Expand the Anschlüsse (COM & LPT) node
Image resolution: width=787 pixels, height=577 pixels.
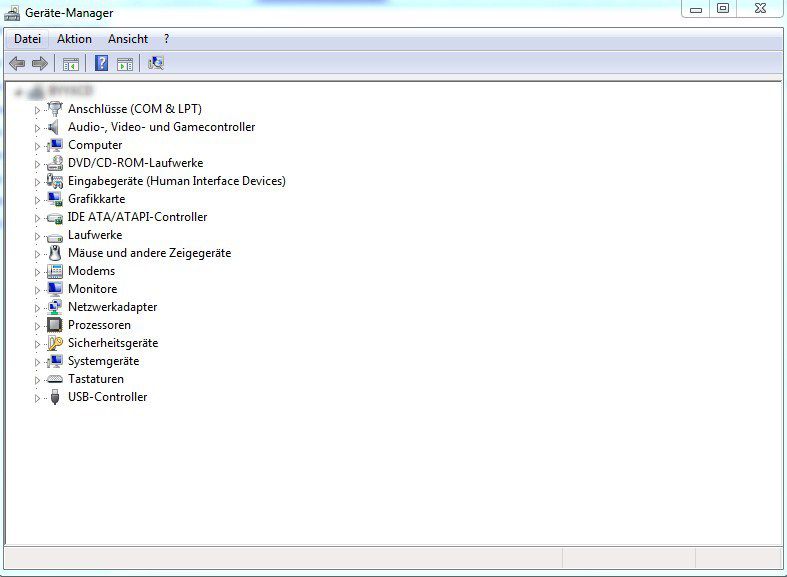pyautogui.click(x=38, y=110)
